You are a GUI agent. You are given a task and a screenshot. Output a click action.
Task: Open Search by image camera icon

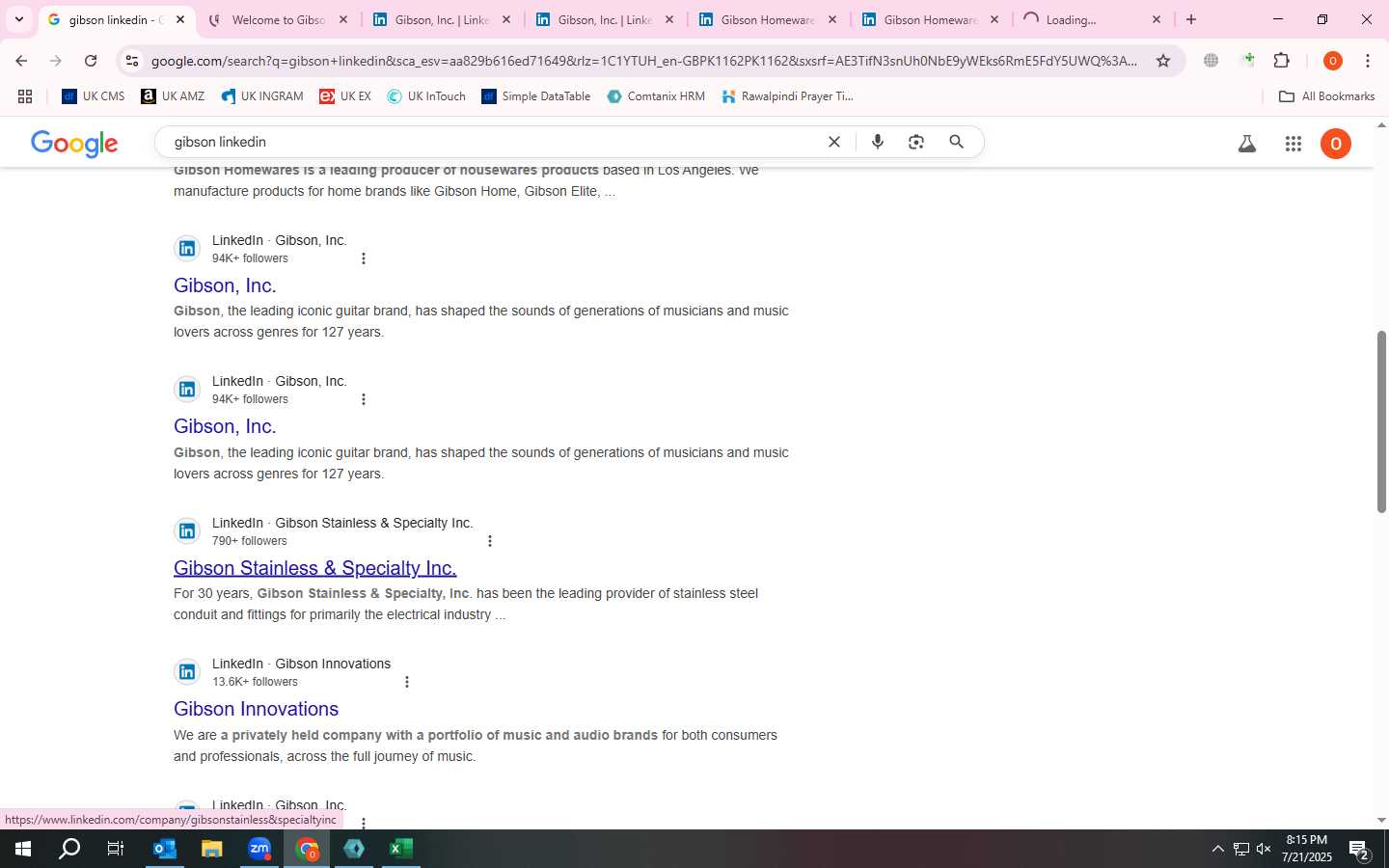coord(916,142)
